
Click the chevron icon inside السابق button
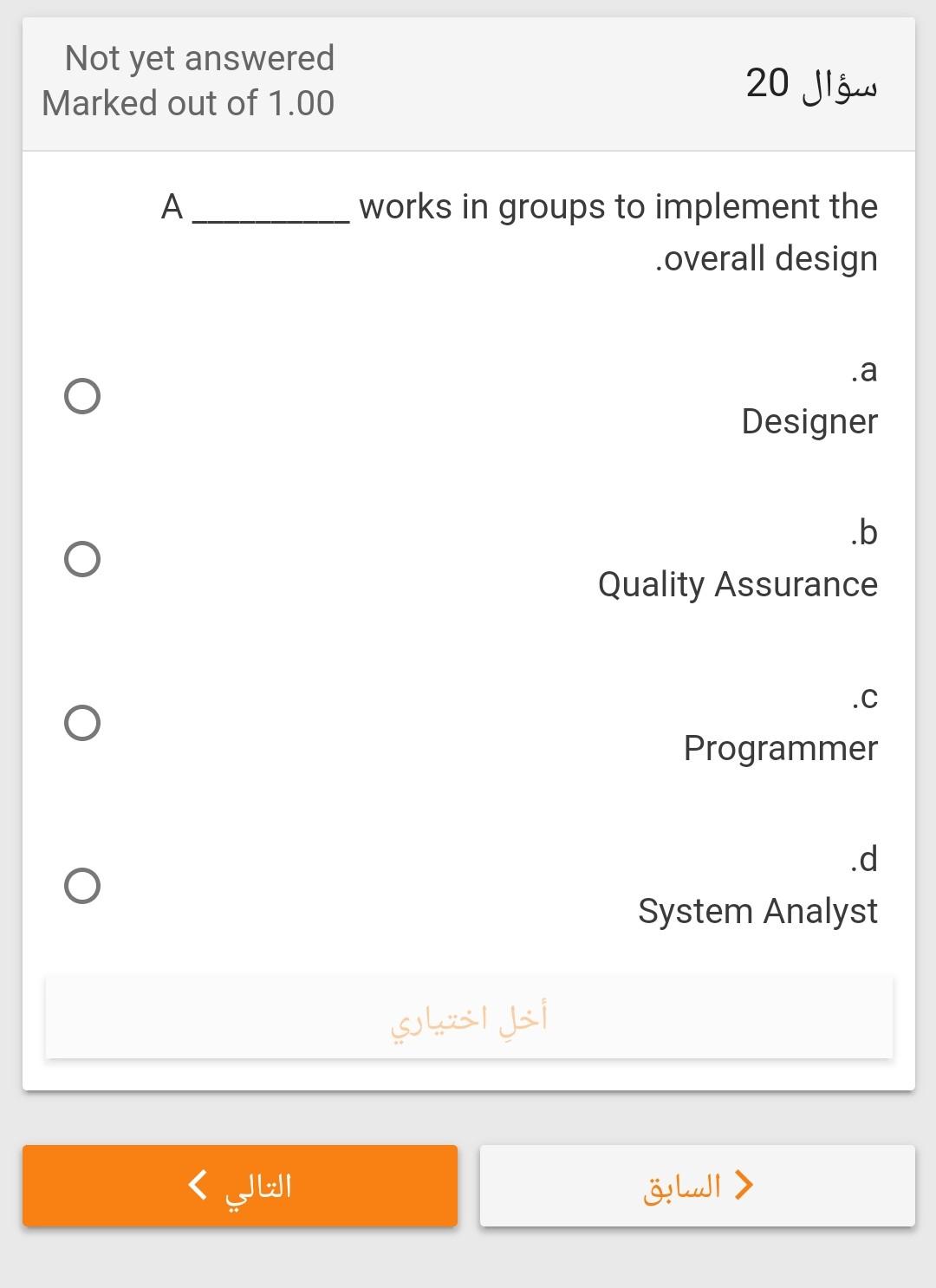tap(743, 1186)
